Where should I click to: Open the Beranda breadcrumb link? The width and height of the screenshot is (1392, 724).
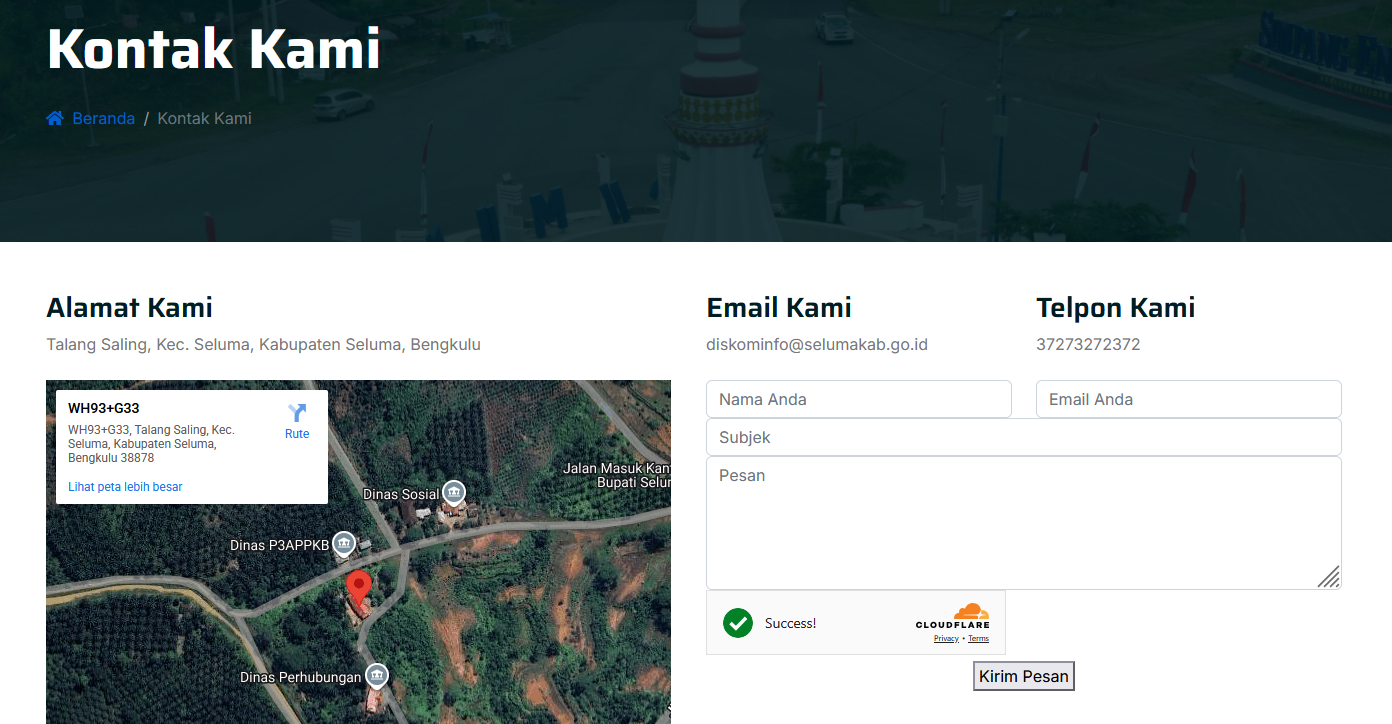pyautogui.click(x=103, y=119)
